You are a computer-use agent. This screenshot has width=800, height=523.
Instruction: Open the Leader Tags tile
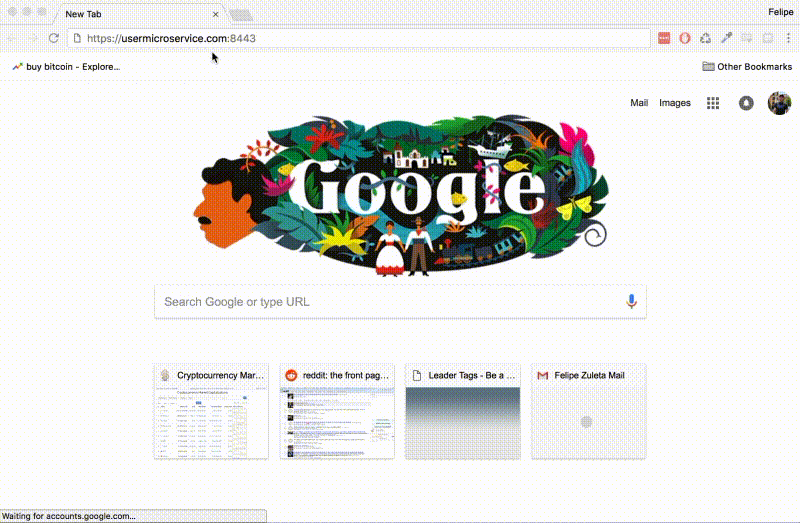pos(463,411)
